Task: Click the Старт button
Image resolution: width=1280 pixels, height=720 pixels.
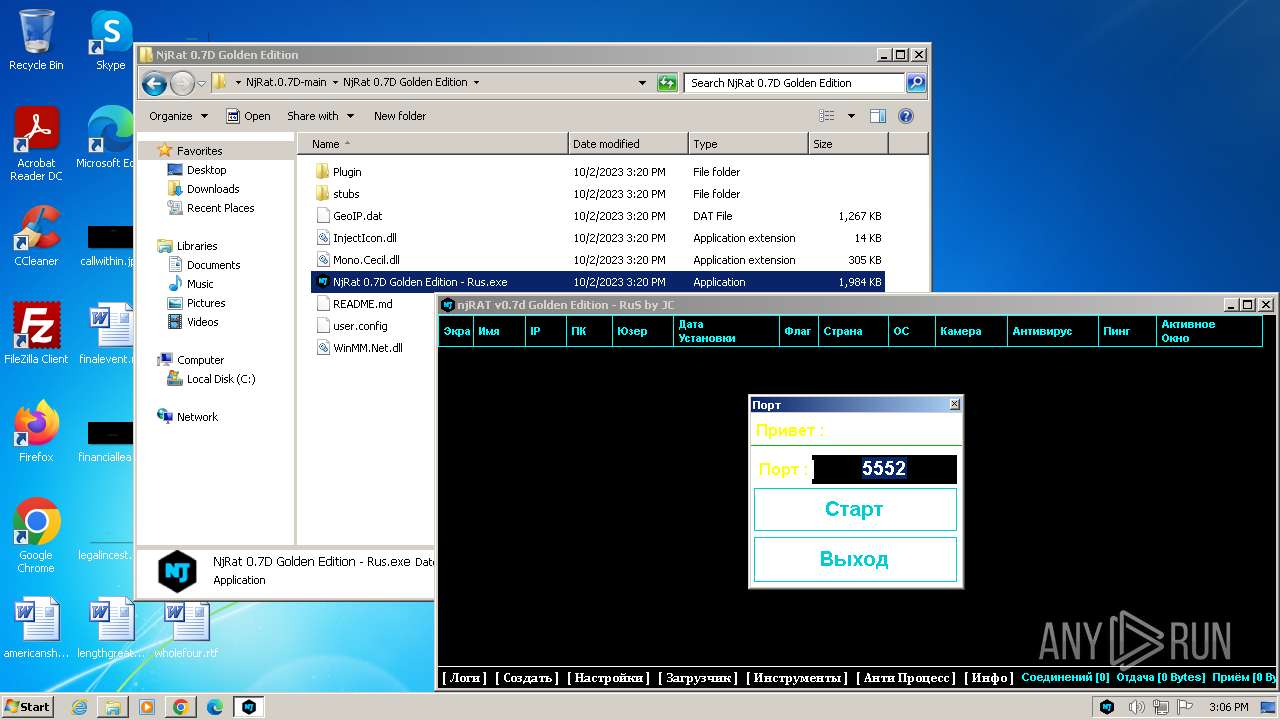Action: pyautogui.click(x=855, y=509)
